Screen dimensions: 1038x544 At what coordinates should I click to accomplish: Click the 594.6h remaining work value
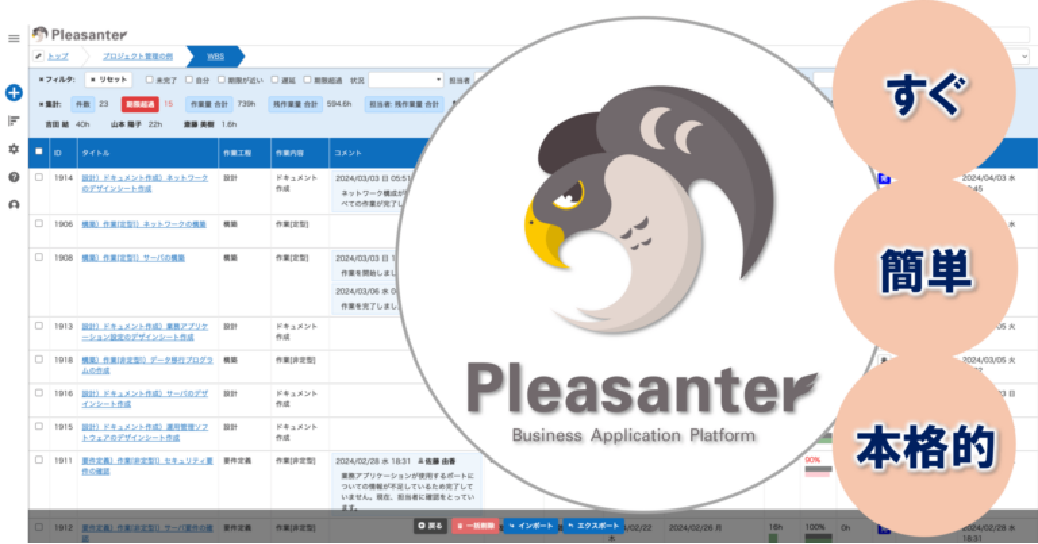[339, 105]
